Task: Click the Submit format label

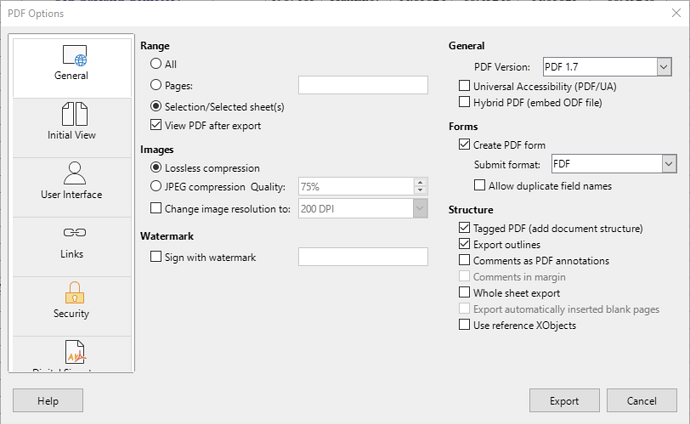Action: point(507,164)
